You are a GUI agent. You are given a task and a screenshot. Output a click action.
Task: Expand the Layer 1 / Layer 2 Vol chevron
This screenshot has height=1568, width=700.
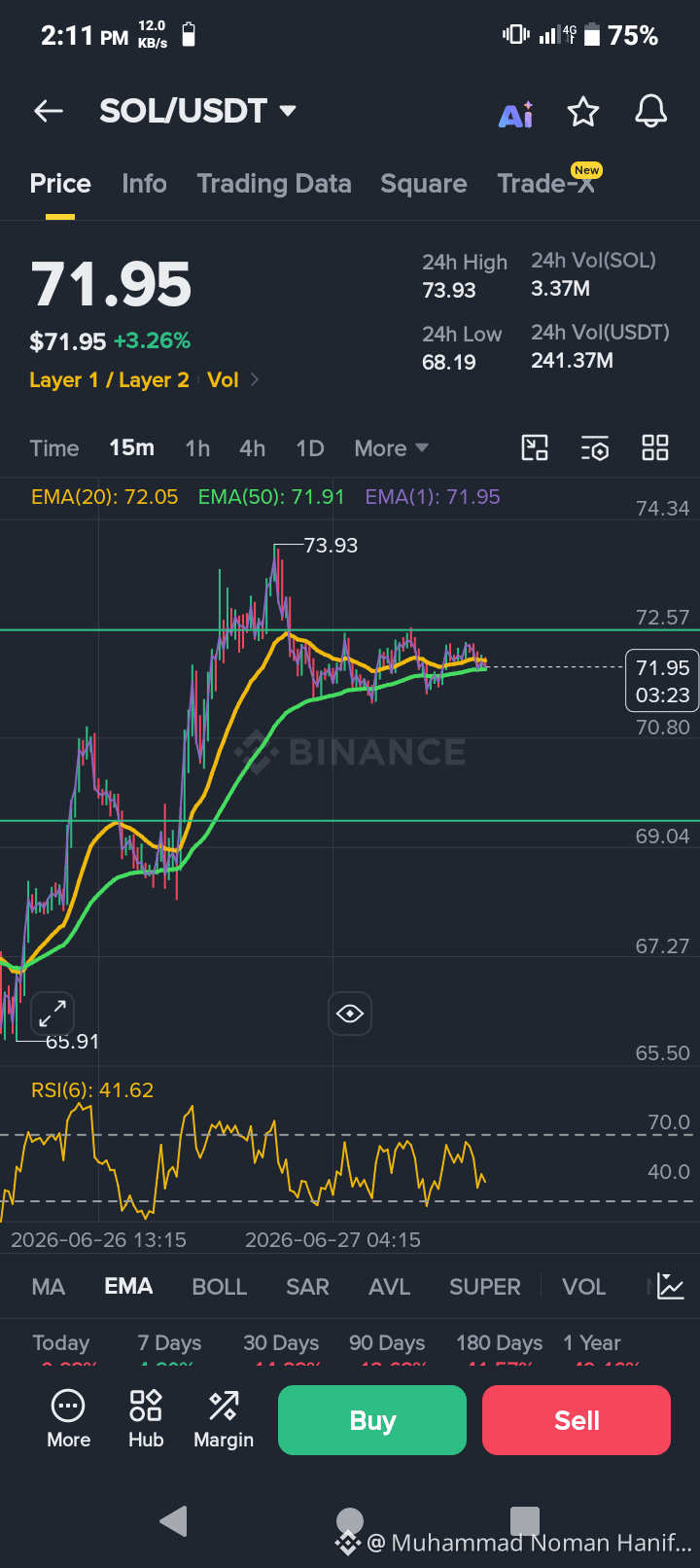(x=255, y=379)
